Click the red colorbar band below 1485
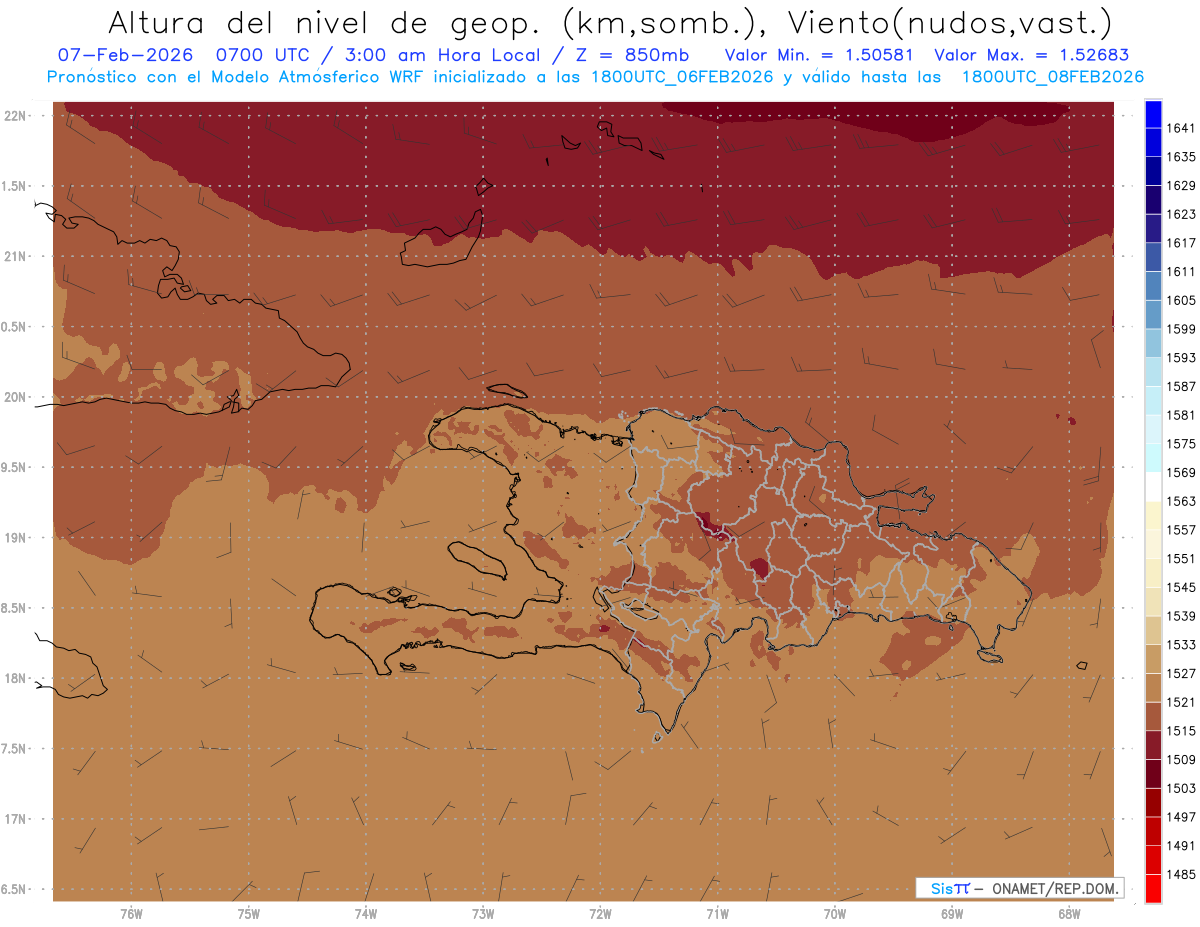Screen dimensions: 1200x927 coord(1153,889)
